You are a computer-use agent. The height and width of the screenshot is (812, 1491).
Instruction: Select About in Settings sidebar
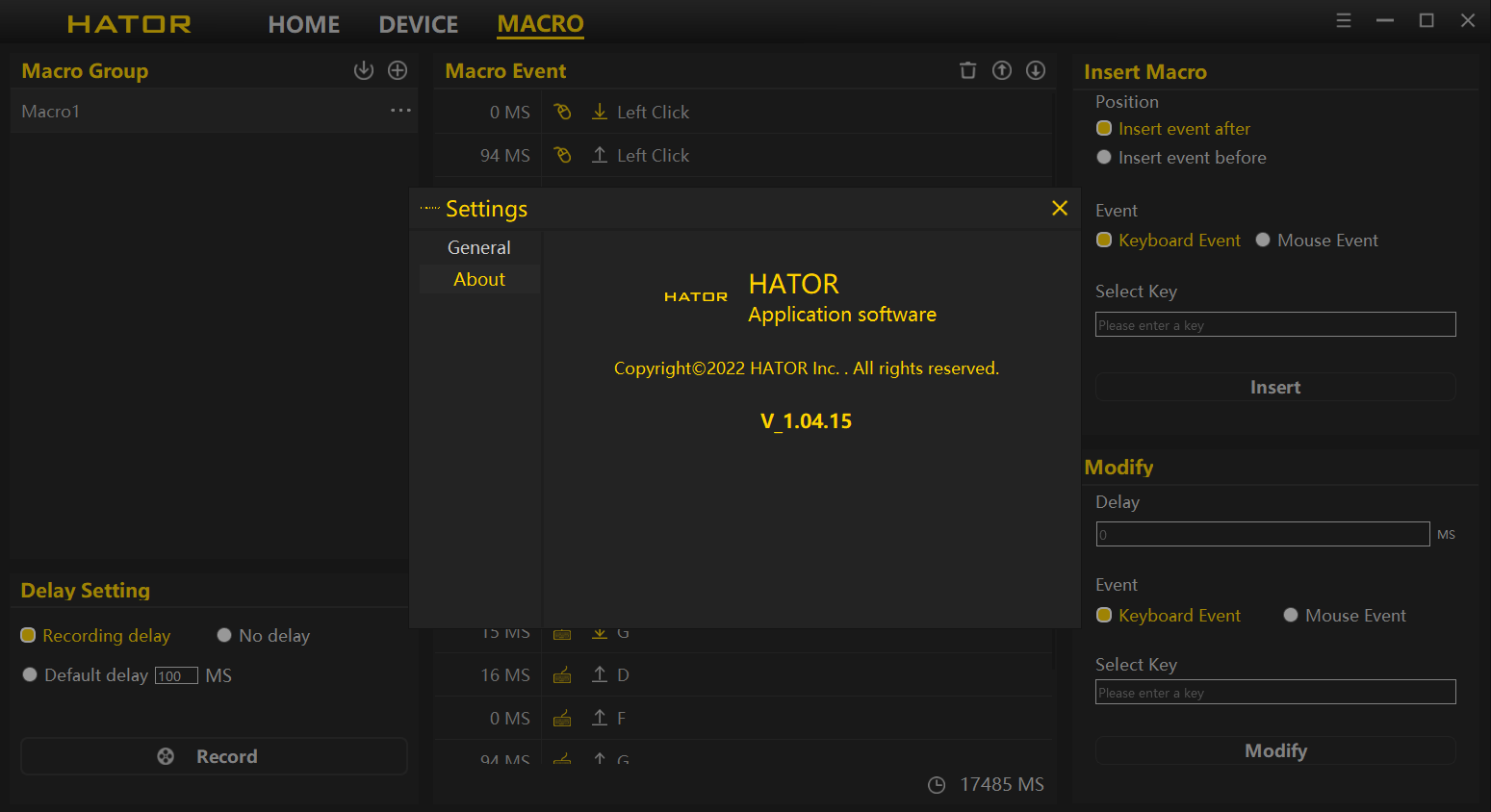click(x=479, y=279)
